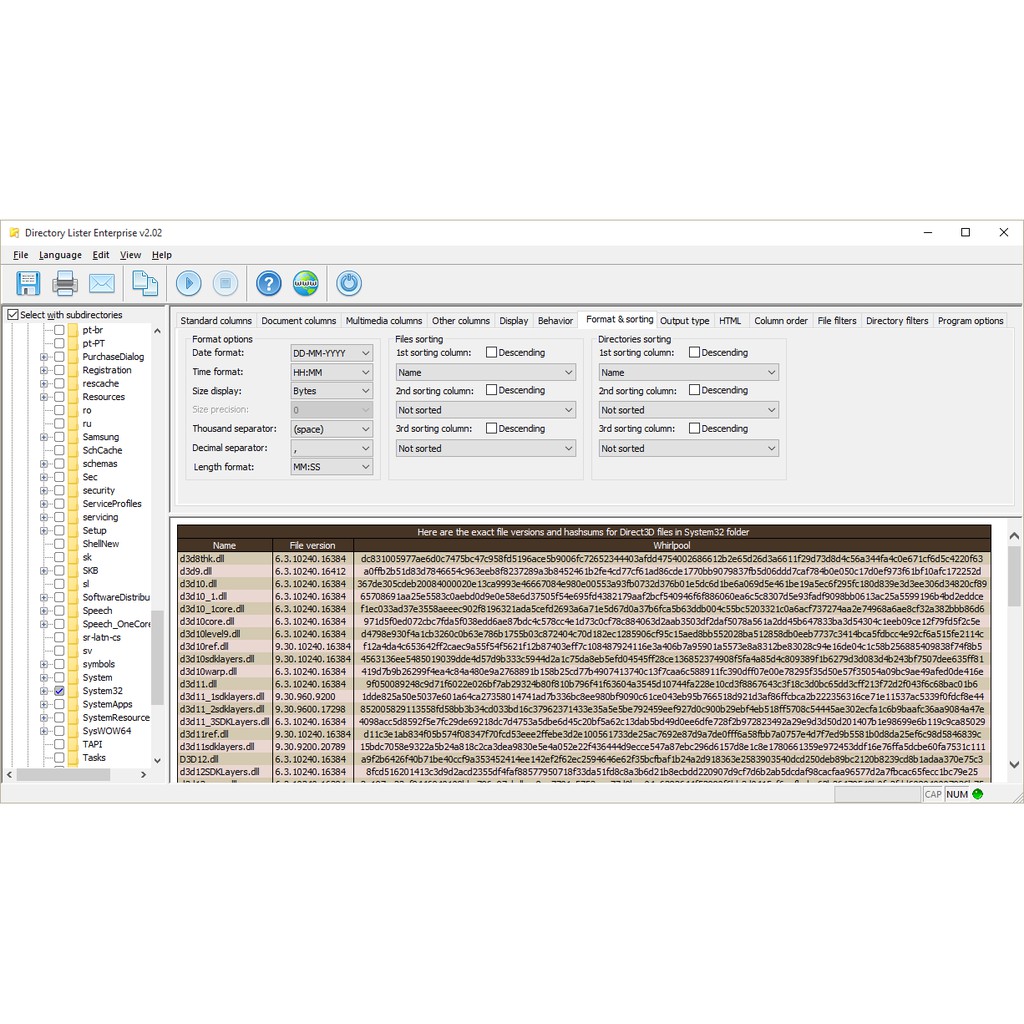The height and width of the screenshot is (1024, 1024).
Task: Click the WWW globe website icon
Action: (306, 283)
